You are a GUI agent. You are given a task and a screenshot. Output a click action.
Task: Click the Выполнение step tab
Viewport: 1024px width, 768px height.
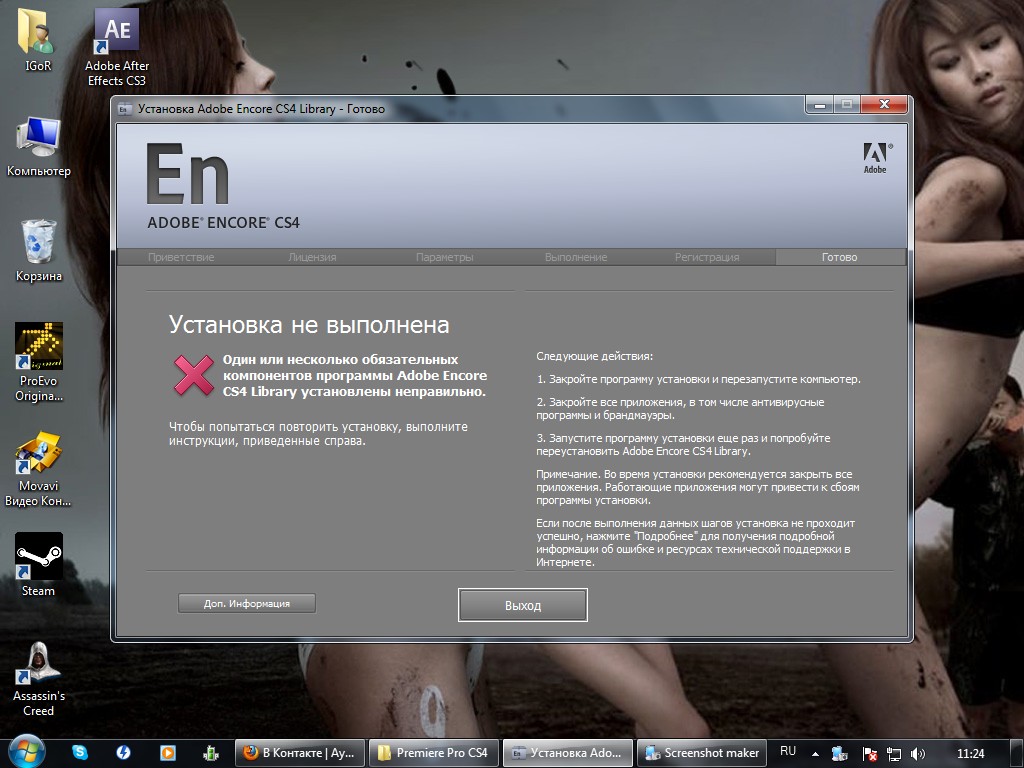point(576,257)
